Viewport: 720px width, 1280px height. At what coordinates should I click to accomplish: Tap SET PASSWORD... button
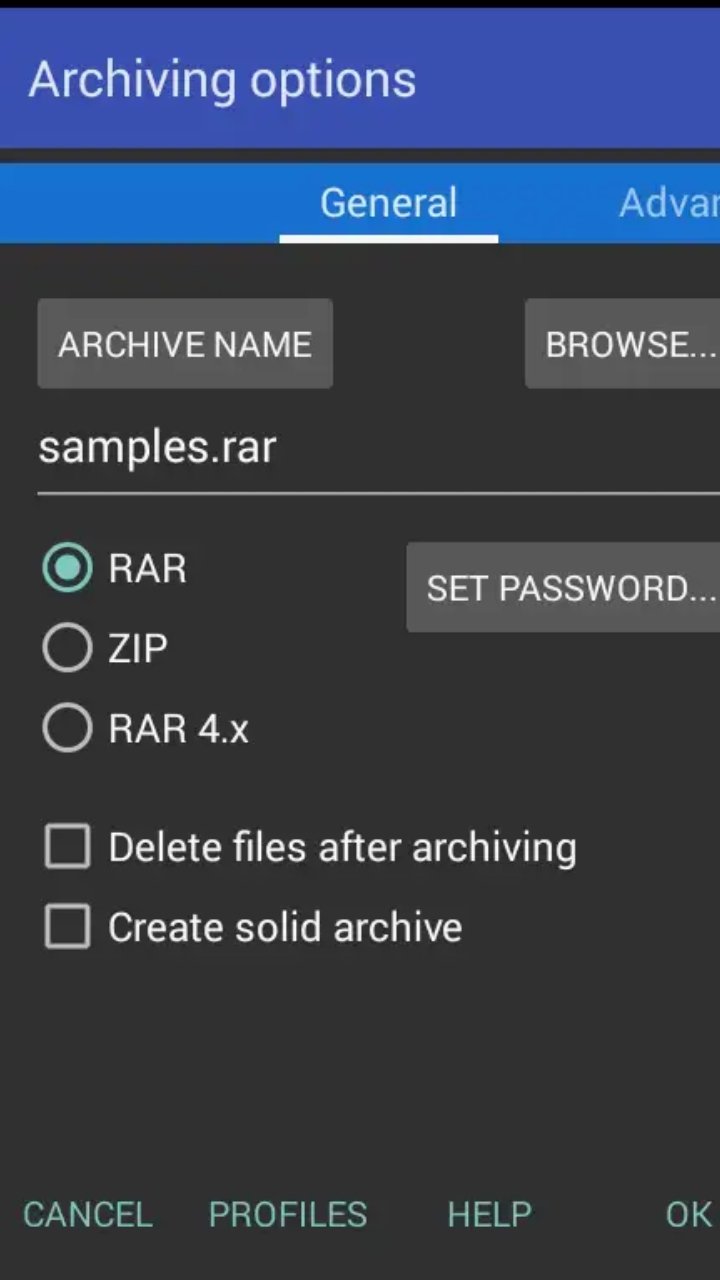click(563, 588)
